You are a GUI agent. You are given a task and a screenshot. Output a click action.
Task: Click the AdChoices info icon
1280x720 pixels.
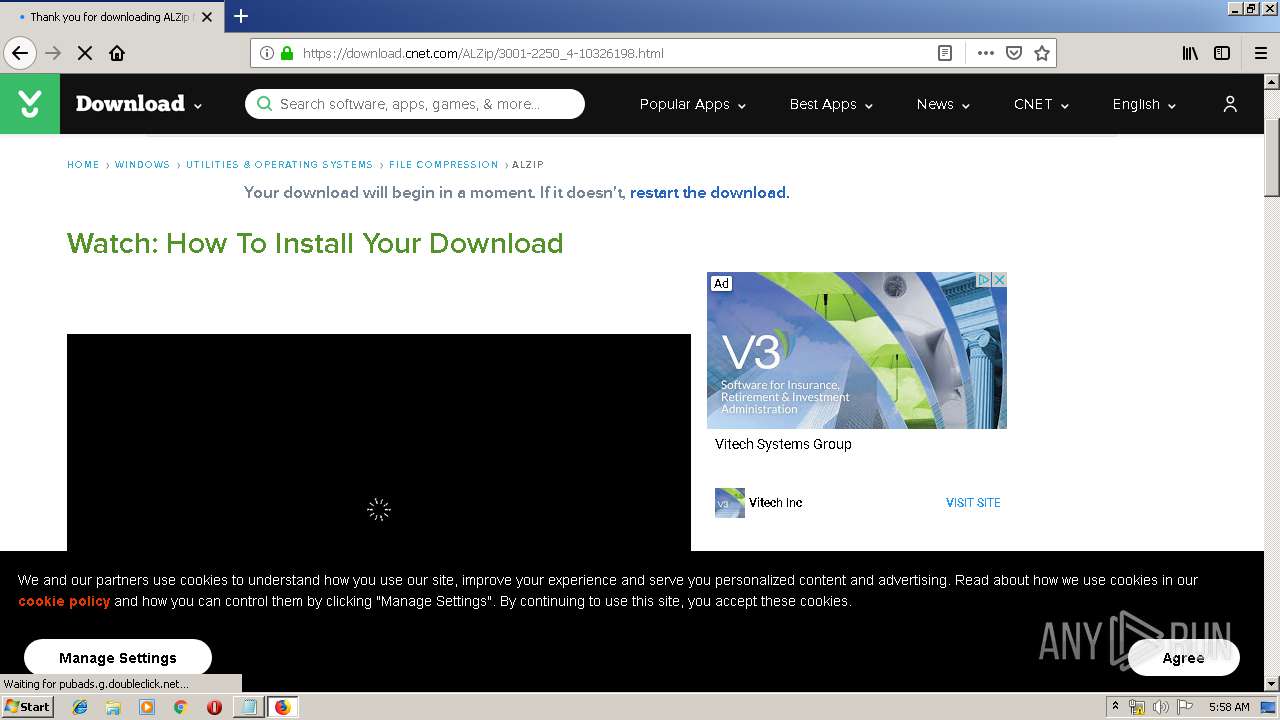pyautogui.click(x=984, y=281)
